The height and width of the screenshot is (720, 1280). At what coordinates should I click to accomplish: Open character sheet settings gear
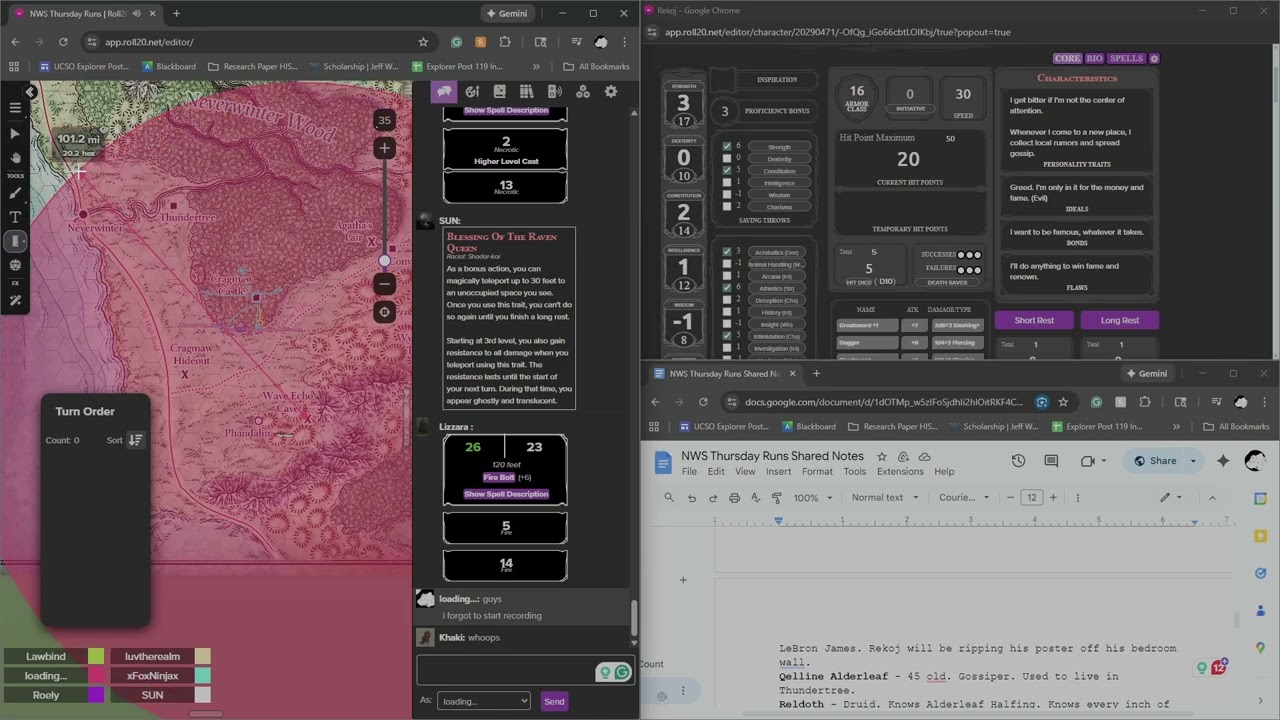coord(1154,59)
